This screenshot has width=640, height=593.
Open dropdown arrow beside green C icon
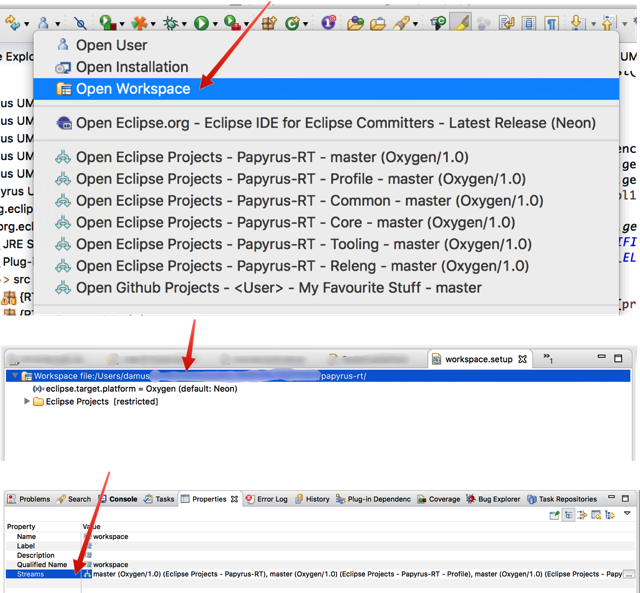coord(305,24)
